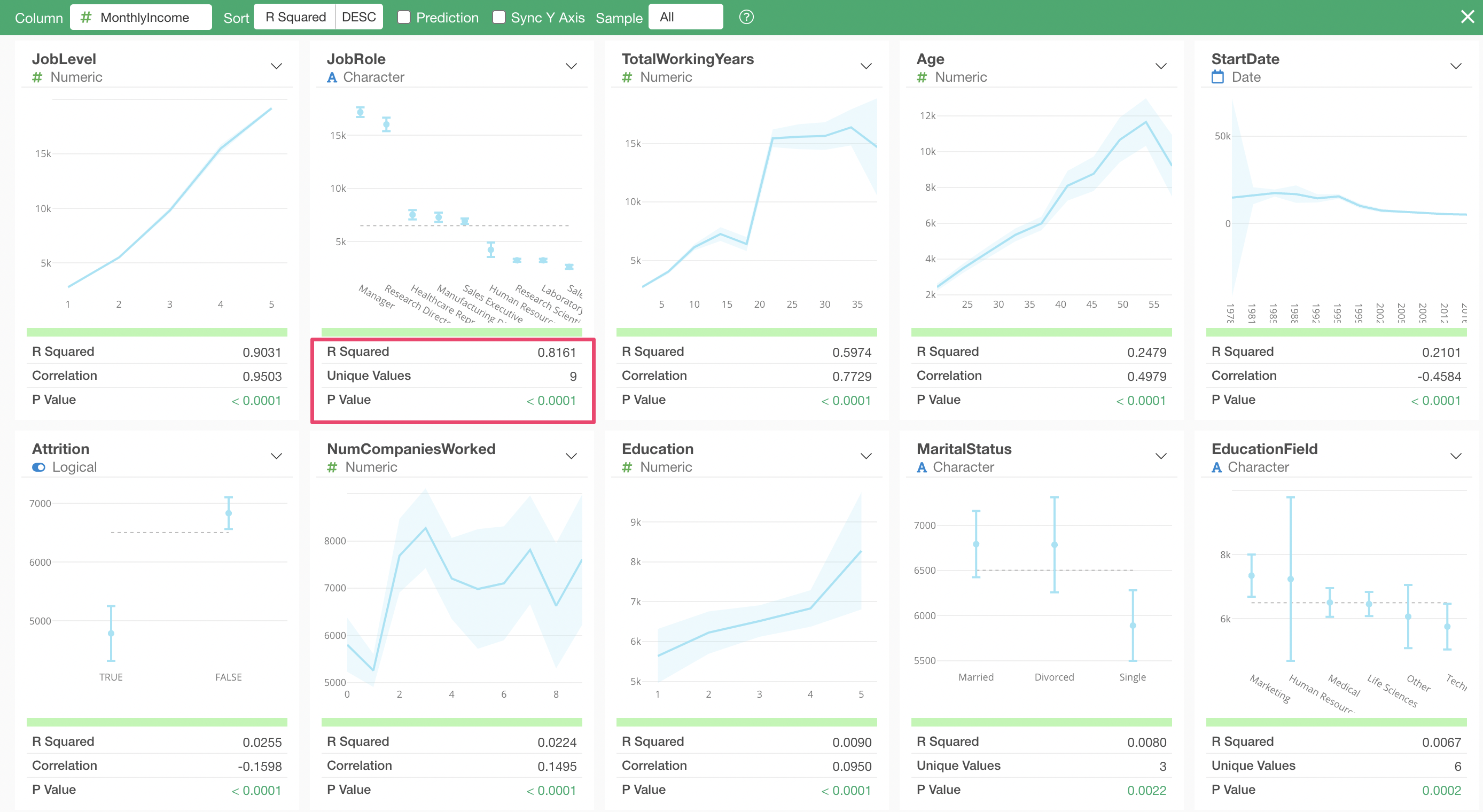
Task: Click the help question mark icon
Action: (746, 17)
